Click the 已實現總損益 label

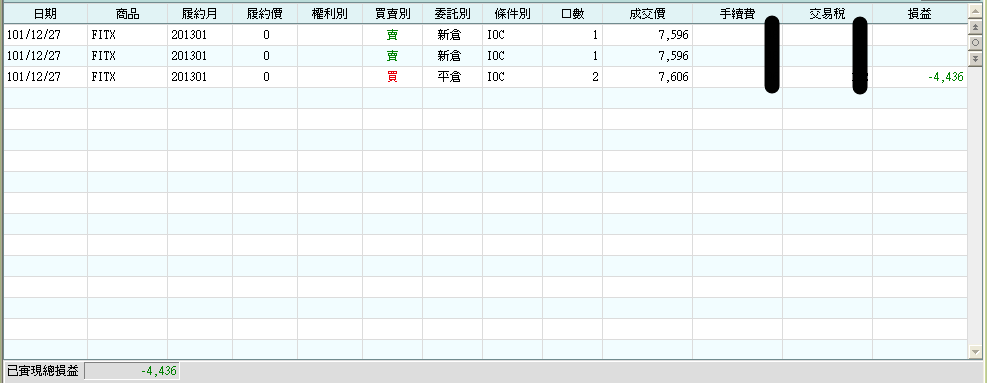click(43, 371)
